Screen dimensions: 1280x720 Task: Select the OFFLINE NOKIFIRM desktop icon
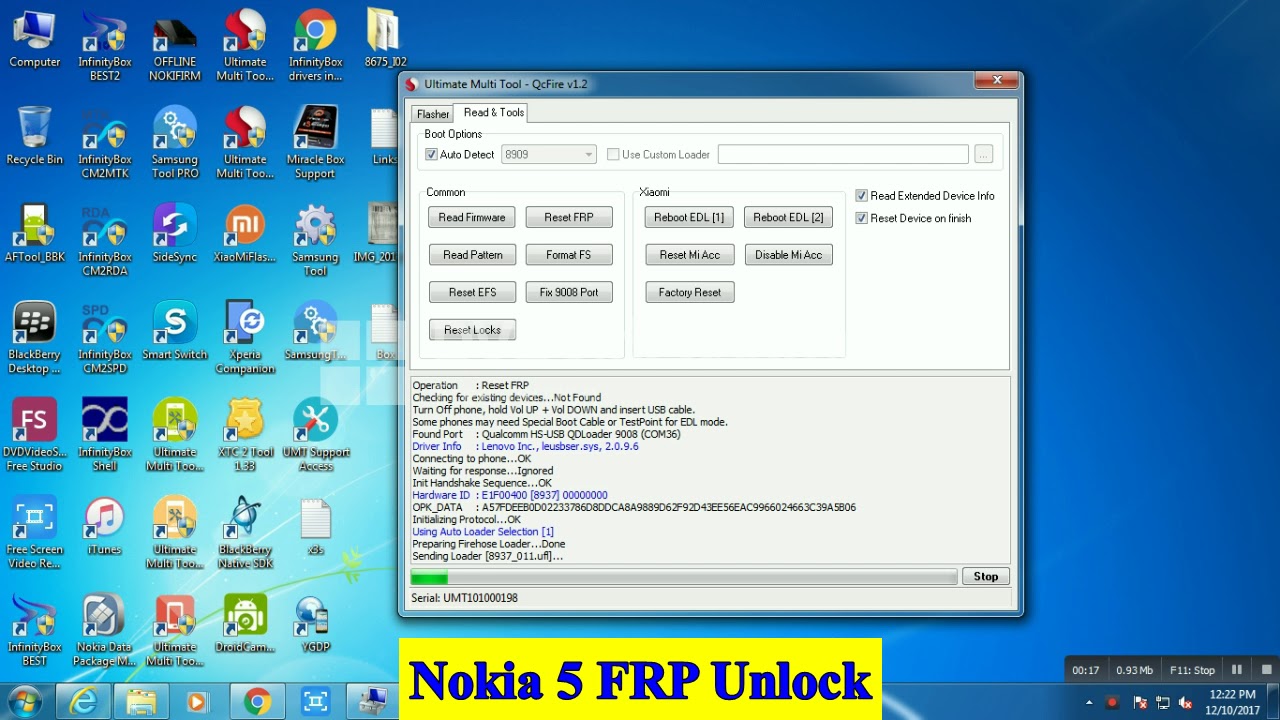coord(175,46)
